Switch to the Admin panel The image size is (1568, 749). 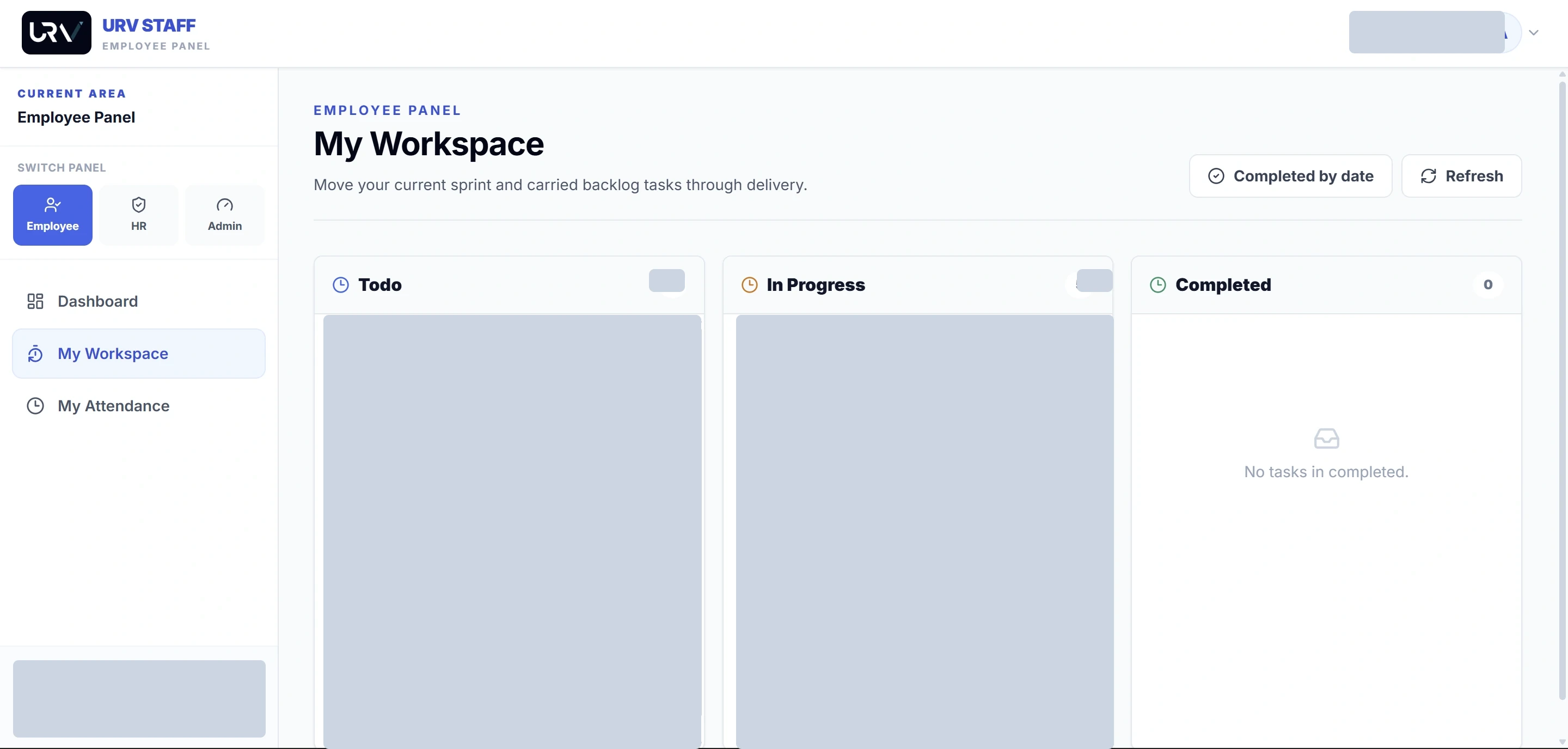pos(225,215)
